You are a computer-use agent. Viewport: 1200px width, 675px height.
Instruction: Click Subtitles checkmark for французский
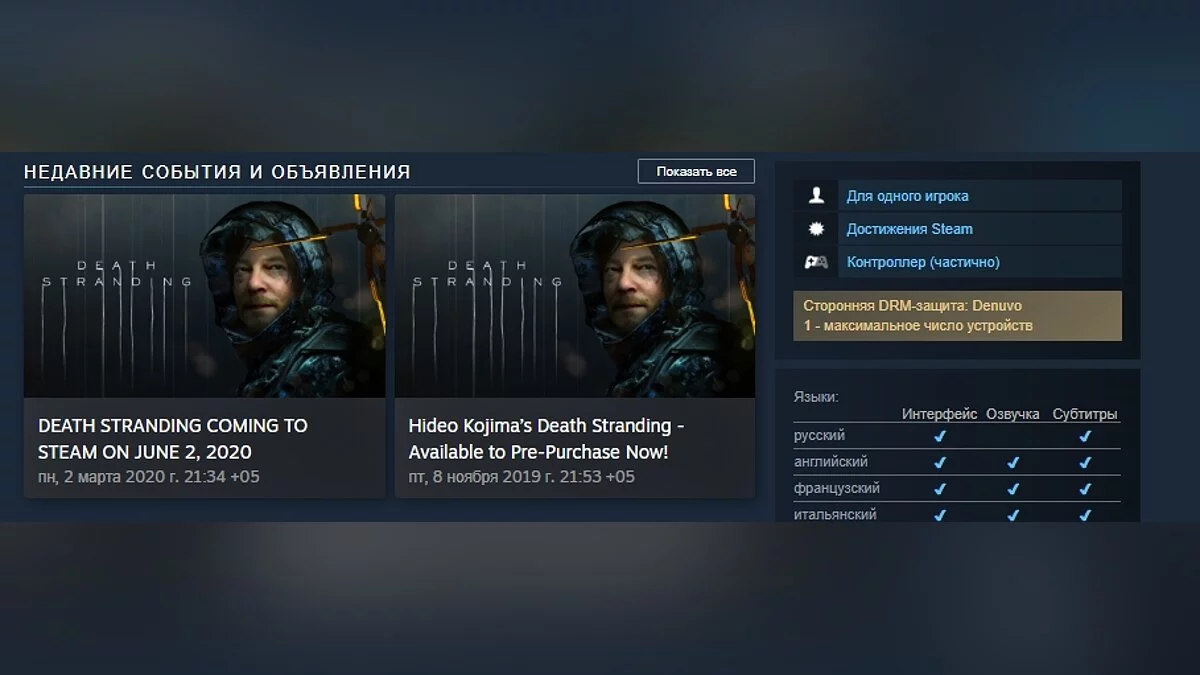(1085, 489)
